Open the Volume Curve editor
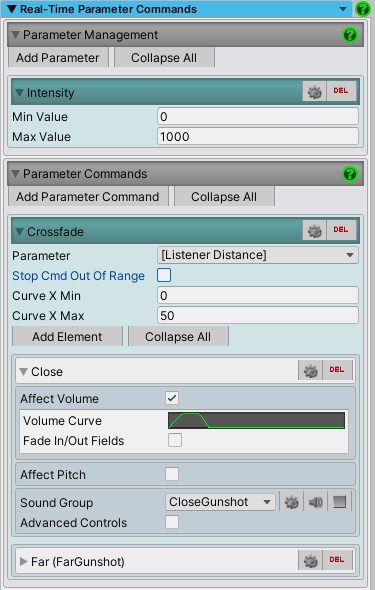The height and width of the screenshot is (590, 375). [x=256, y=420]
